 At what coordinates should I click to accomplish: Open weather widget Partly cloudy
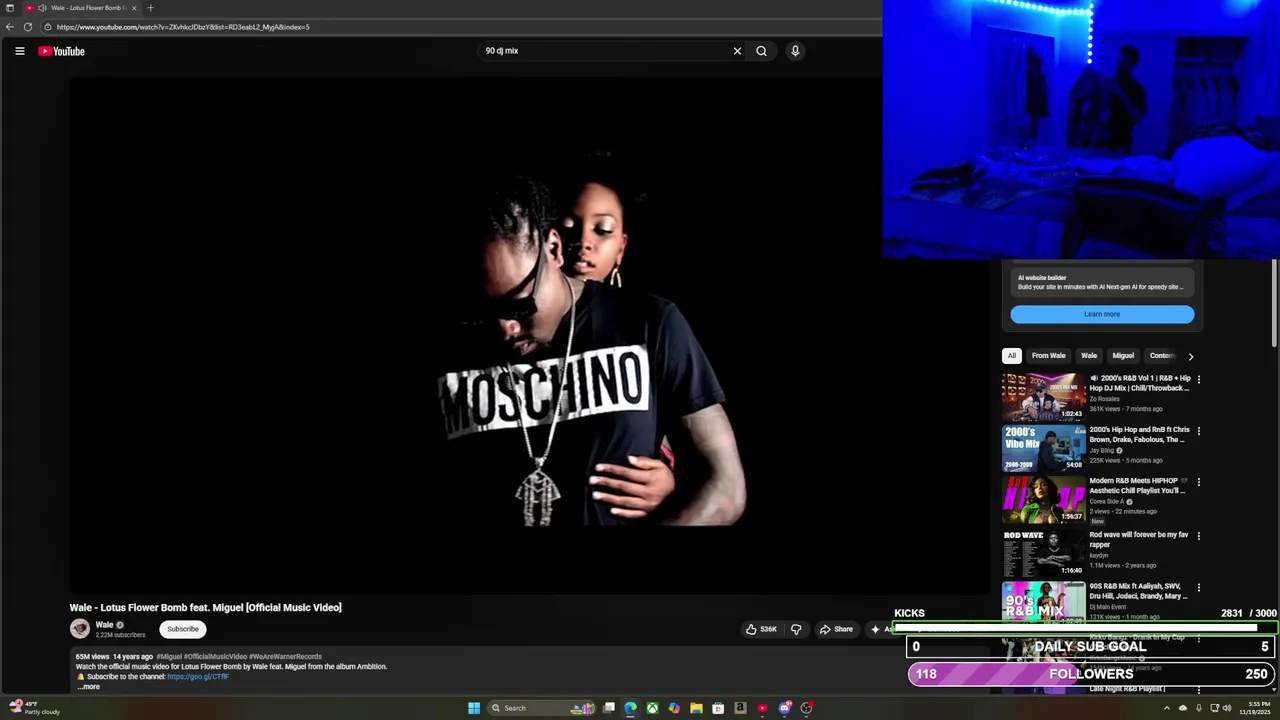point(35,708)
